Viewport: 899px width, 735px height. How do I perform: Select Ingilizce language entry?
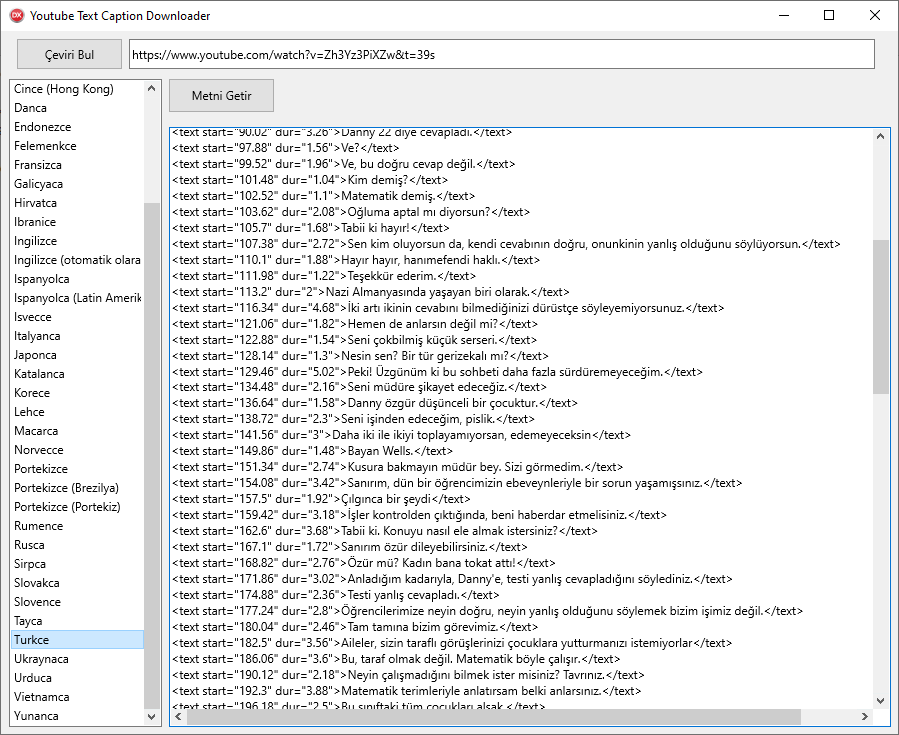[x=77, y=241]
